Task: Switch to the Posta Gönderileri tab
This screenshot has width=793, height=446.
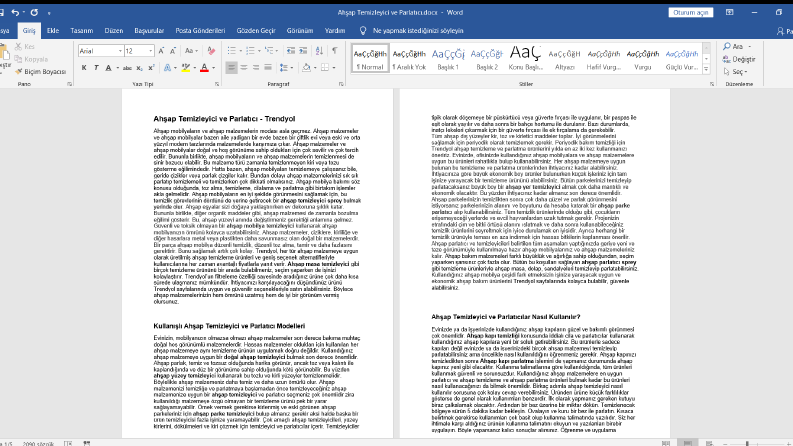Action: pos(200,30)
